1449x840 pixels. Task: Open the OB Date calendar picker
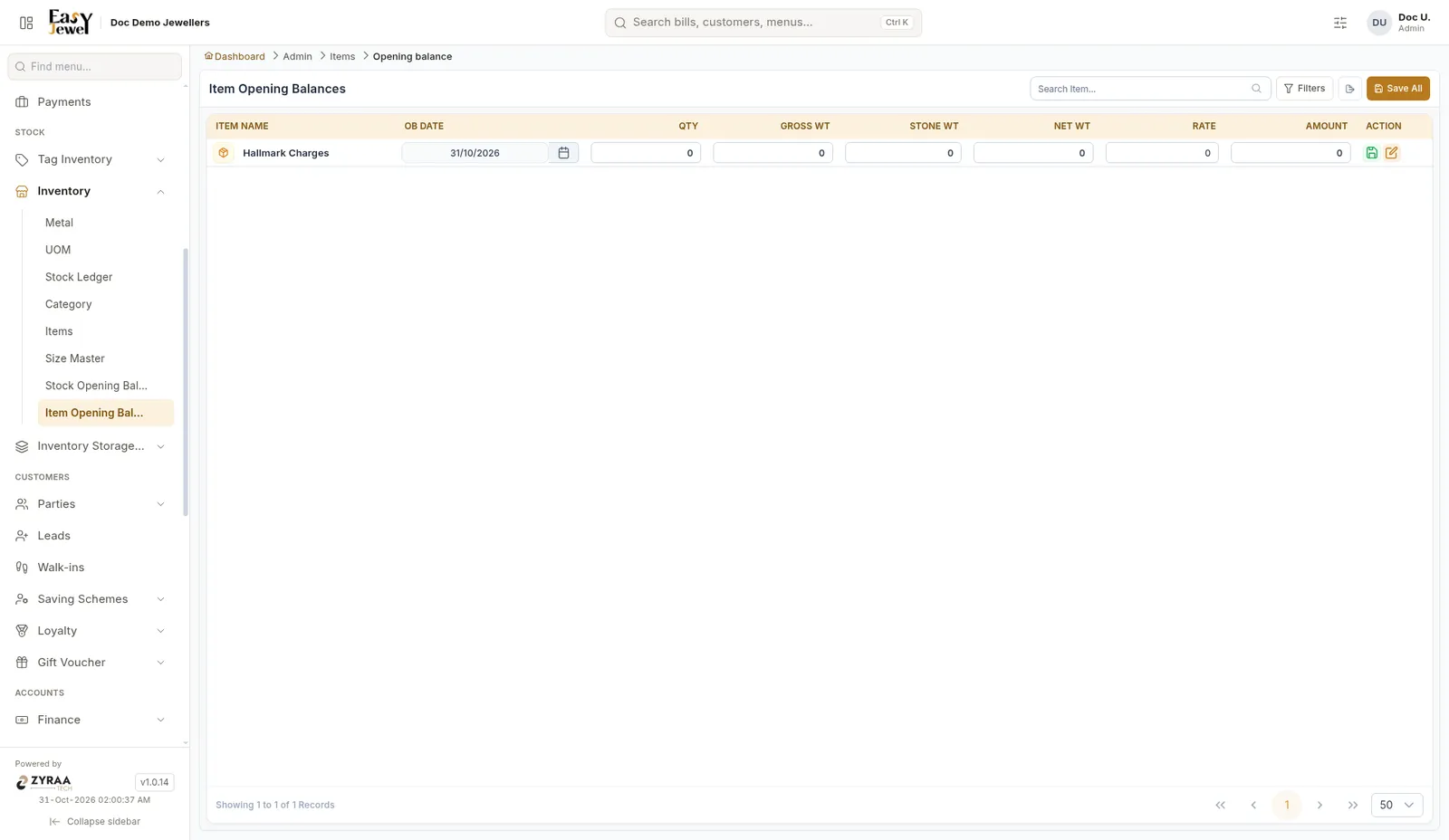(x=563, y=153)
